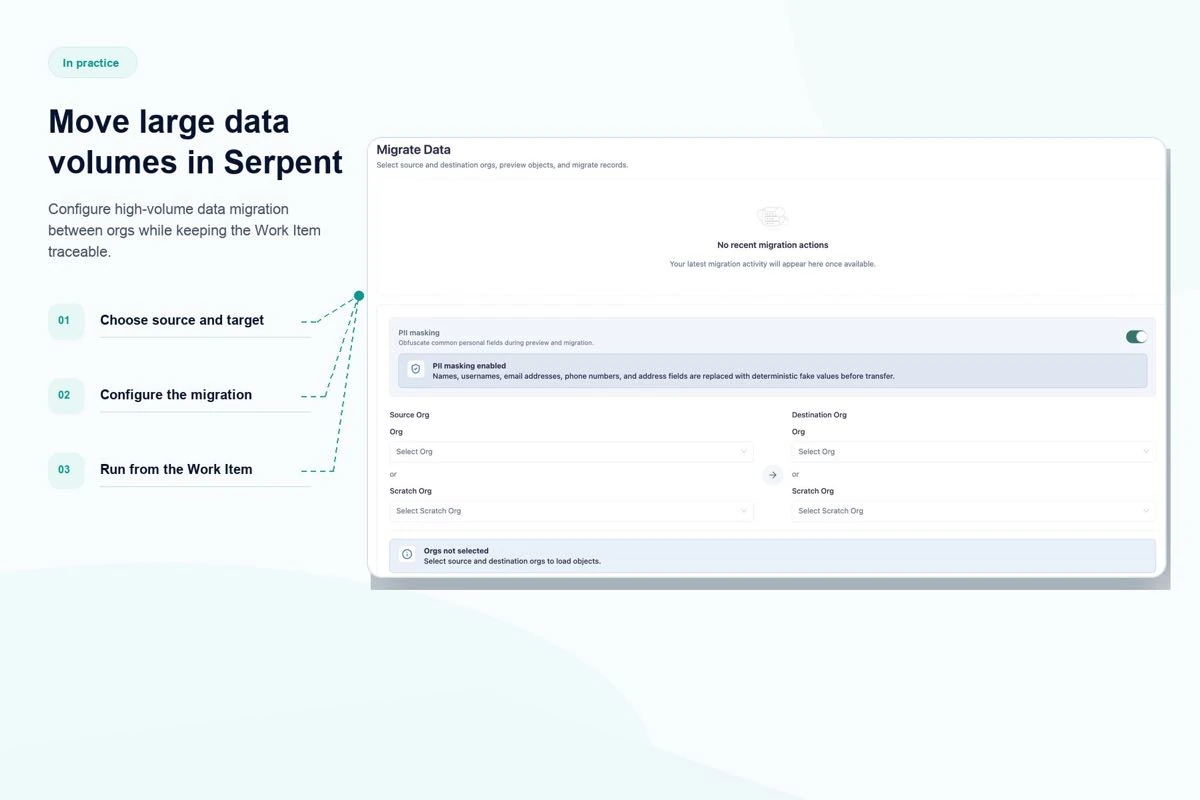Click the Orgs not selected notice
This screenshot has width=1200, height=800.
(x=772, y=556)
